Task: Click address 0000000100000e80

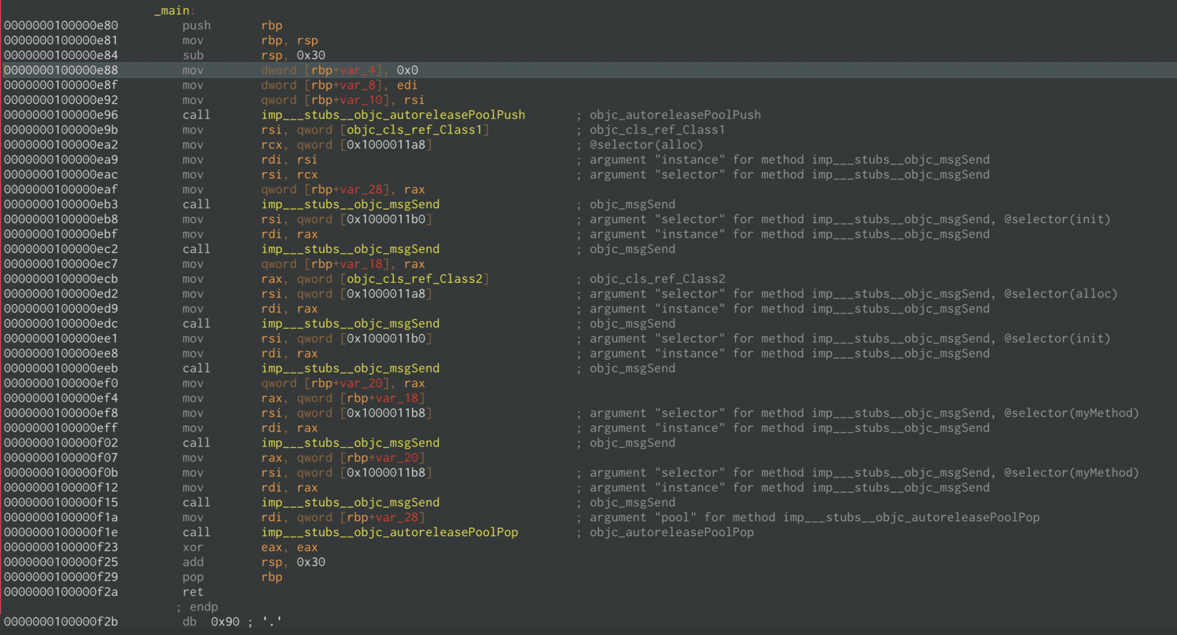Action: (x=61, y=26)
